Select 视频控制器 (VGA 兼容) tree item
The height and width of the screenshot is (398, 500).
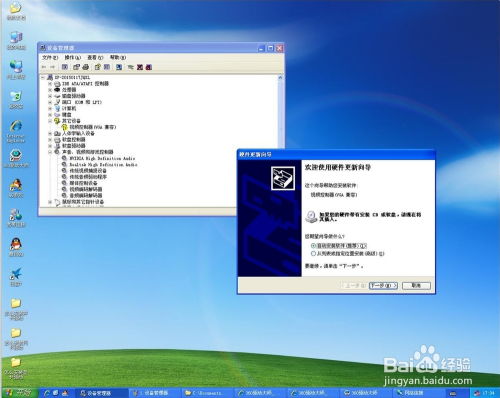coord(93,127)
